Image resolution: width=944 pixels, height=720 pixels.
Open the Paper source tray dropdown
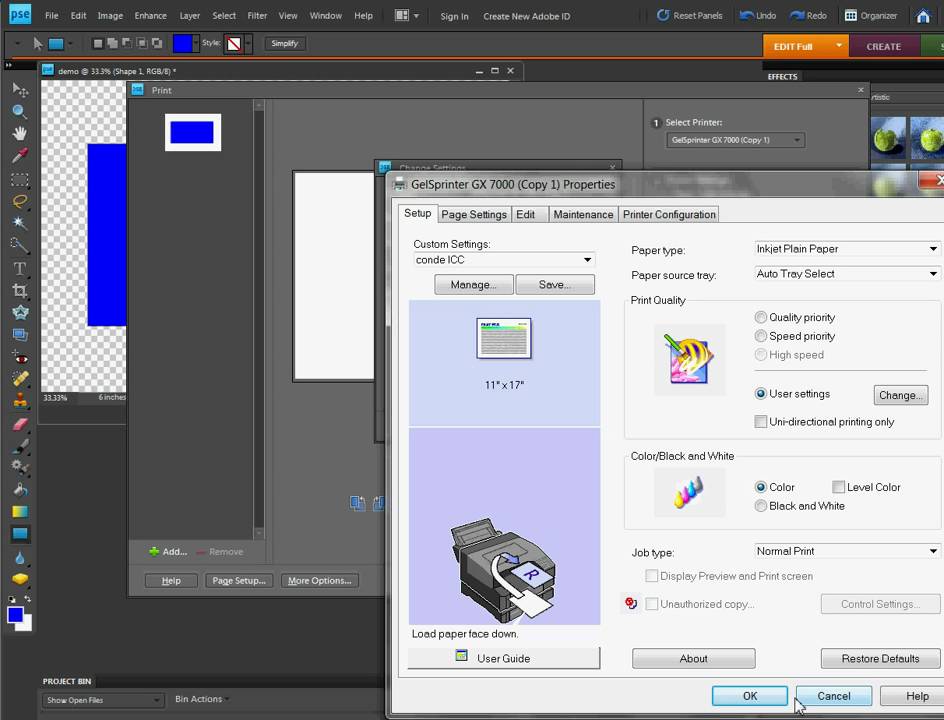tap(847, 274)
